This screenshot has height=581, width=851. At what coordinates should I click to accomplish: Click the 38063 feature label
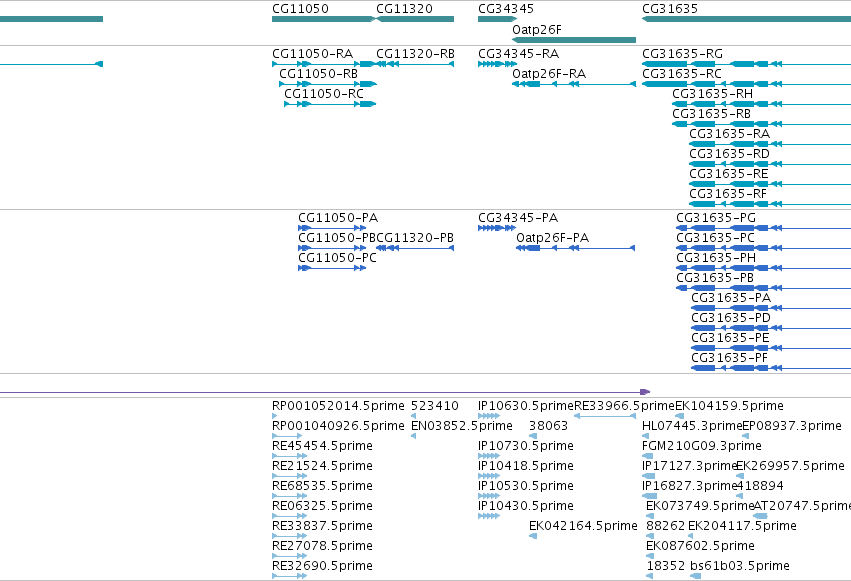(x=549, y=426)
